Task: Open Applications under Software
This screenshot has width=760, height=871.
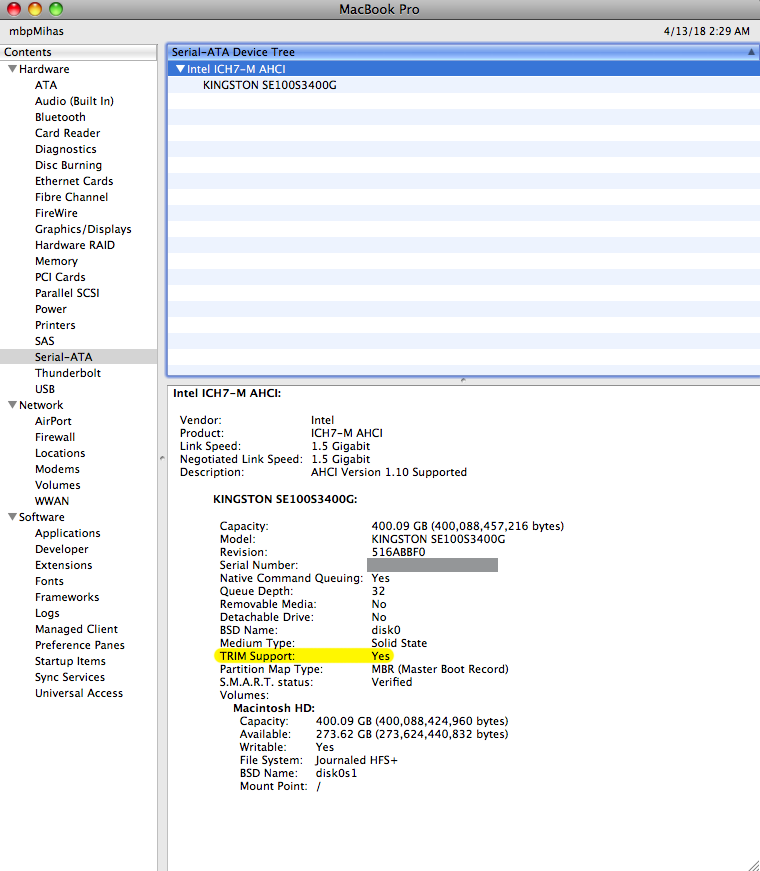Action: [x=68, y=533]
